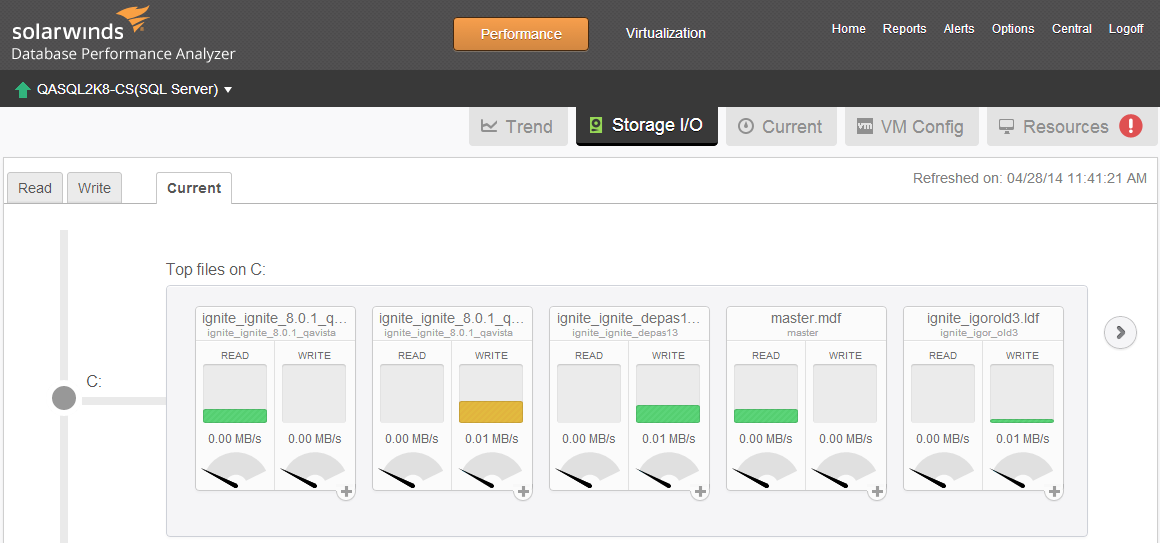Click first ignite file READ green bar

pyautogui.click(x=235, y=416)
